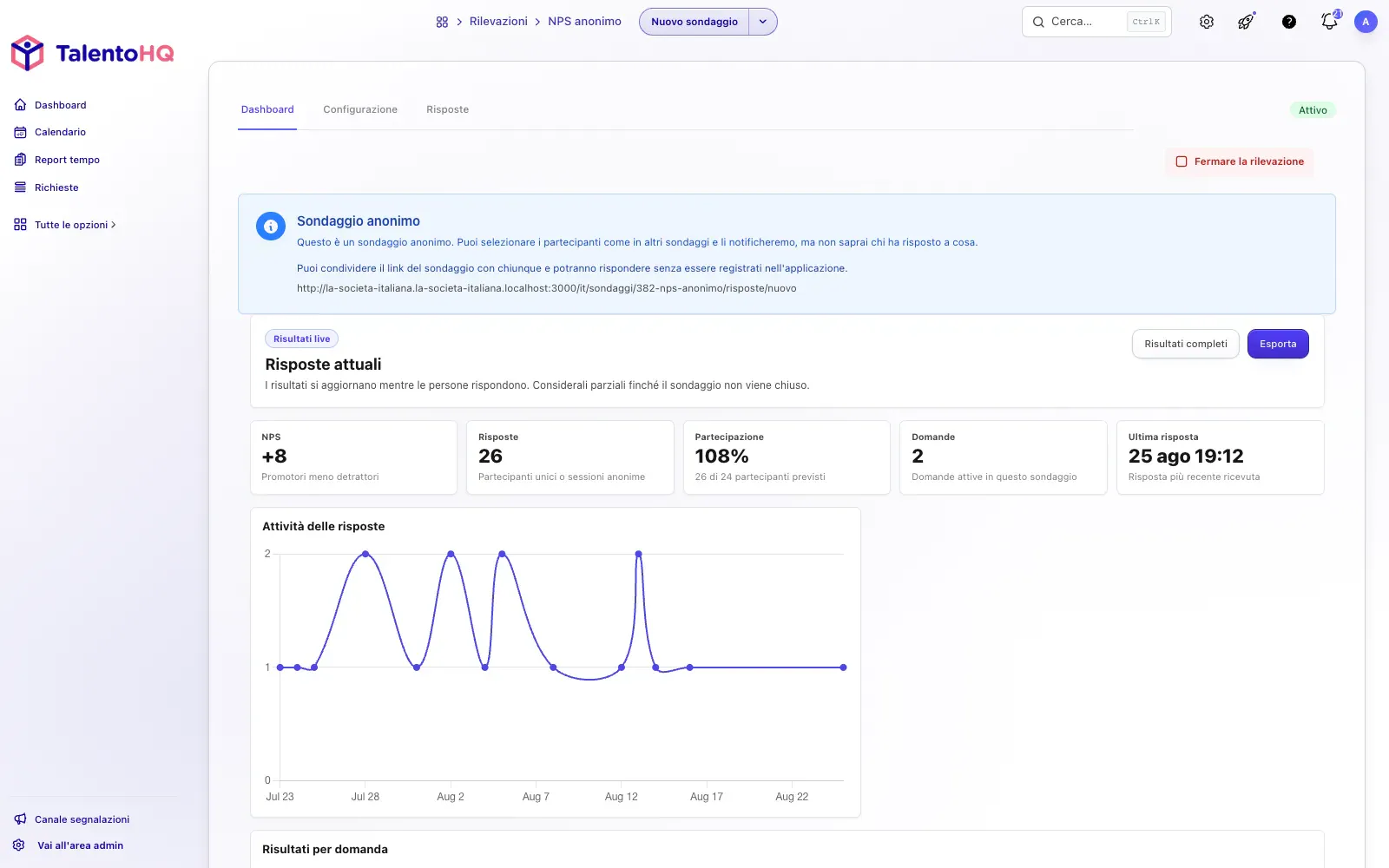1389x868 pixels.
Task: Select the Risposte 26 card
Action: click(570, 457)
